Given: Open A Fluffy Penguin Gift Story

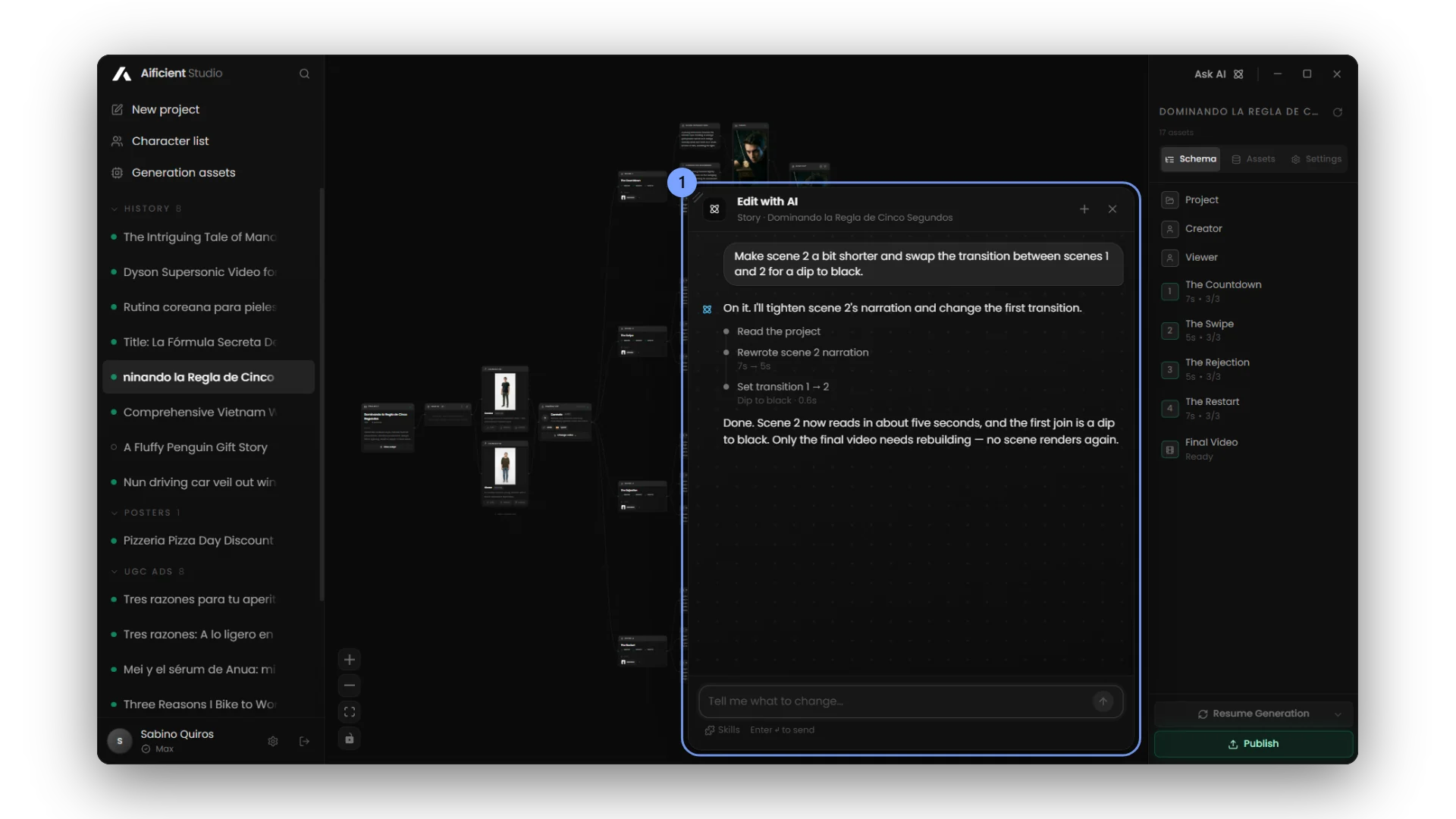Looking at the screenshot, I should 209,447.
